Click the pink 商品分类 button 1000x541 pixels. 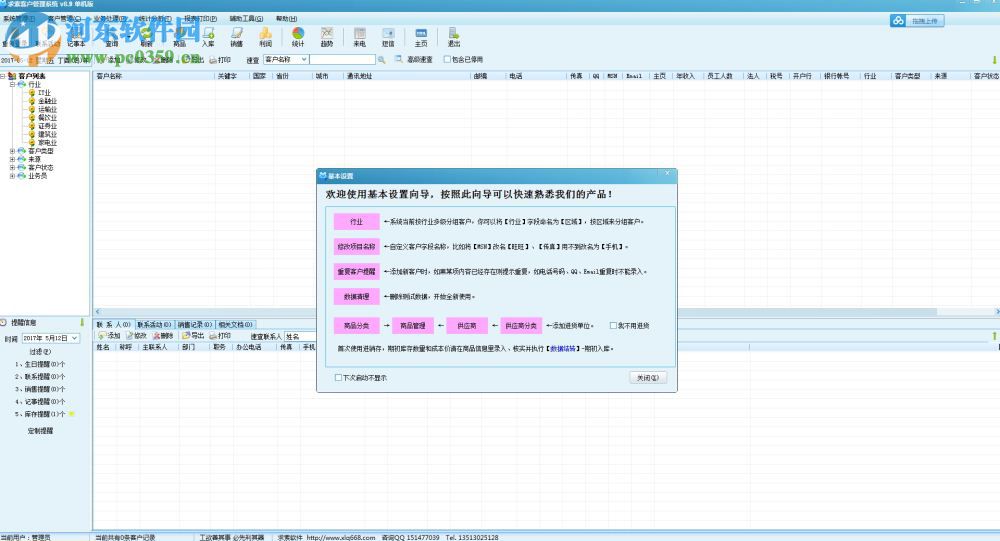(x=357, y=325)
